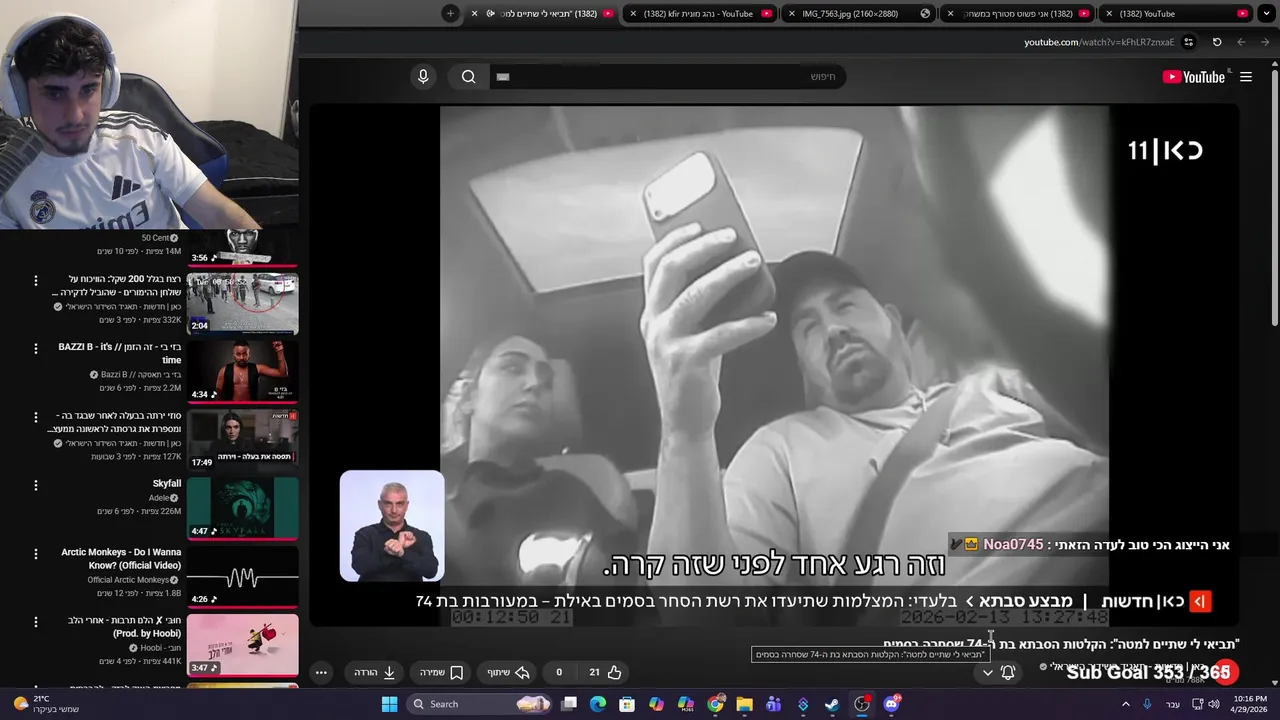The width and height of the screenshot is (1280, 720).
Task: Share the video via שיתוף
Action: point(508,672)
